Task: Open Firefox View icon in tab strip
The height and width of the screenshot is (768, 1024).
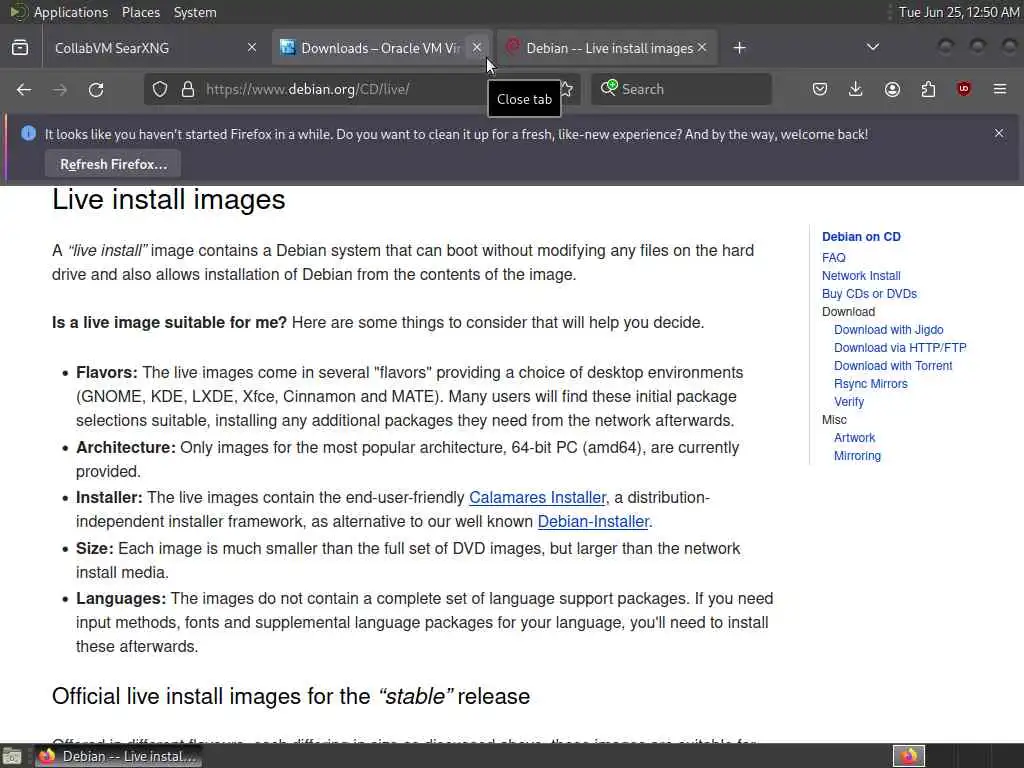Action: coord(20,48)
